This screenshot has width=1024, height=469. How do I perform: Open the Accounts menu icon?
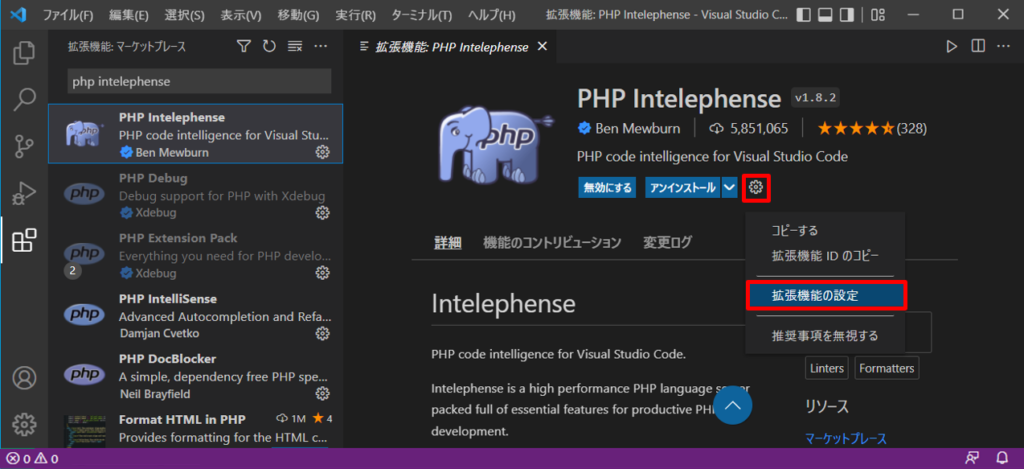(x=24, y=378)
